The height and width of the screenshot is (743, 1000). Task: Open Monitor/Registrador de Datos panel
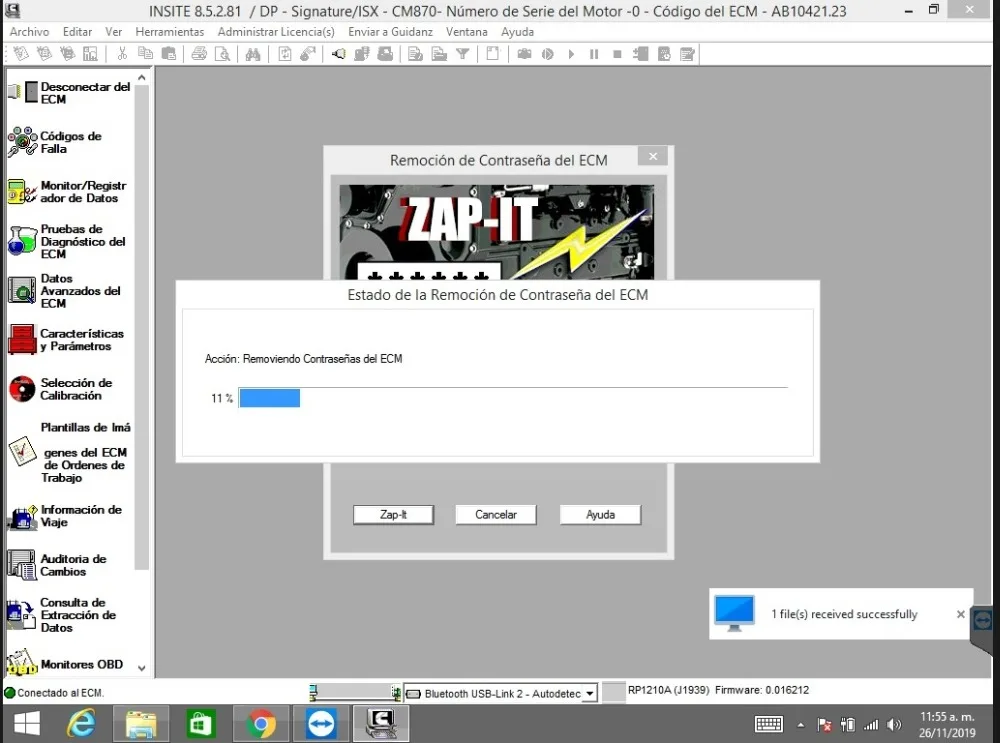tap(70, 191)
